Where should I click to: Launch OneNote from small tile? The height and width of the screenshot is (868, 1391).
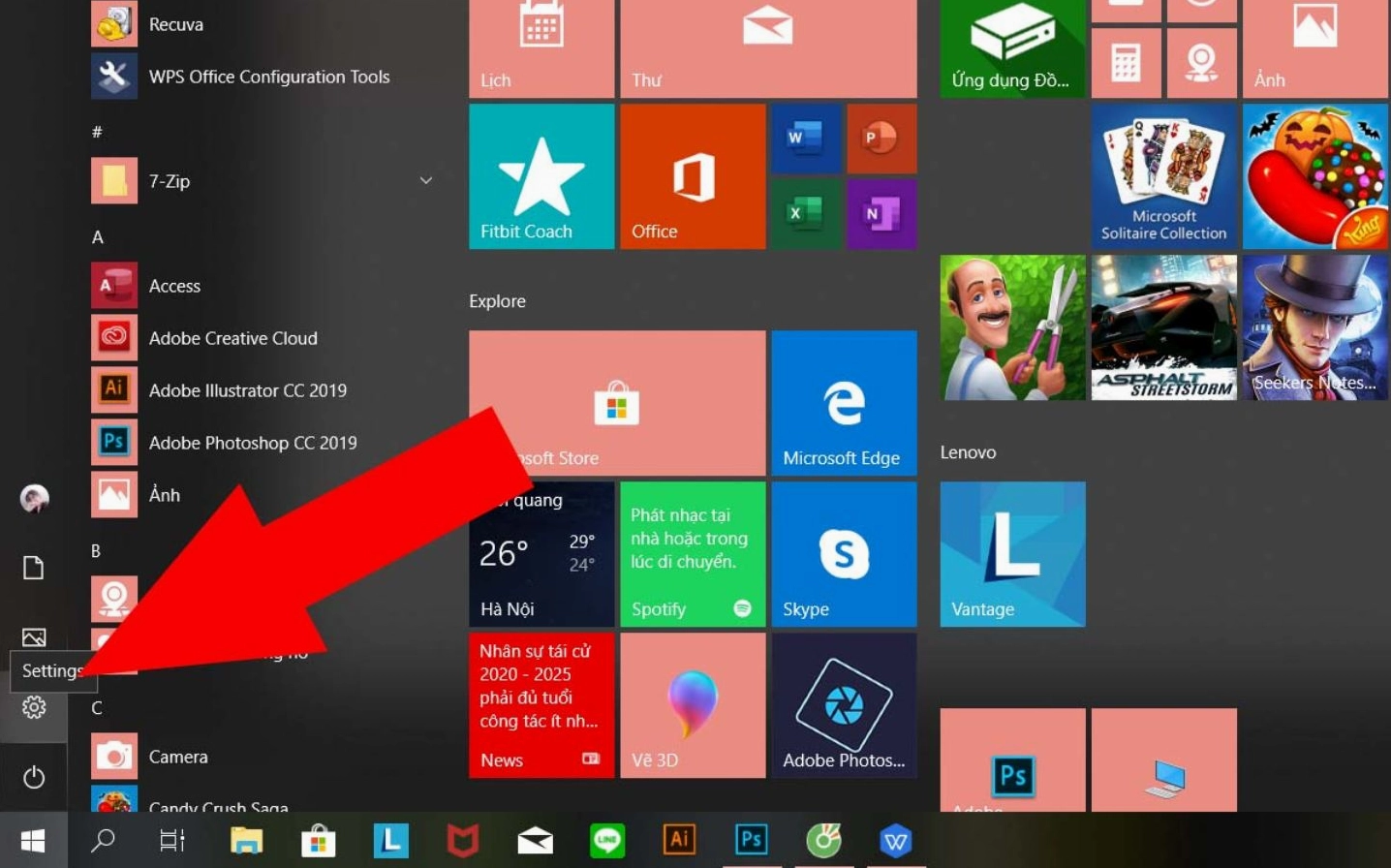881,214
